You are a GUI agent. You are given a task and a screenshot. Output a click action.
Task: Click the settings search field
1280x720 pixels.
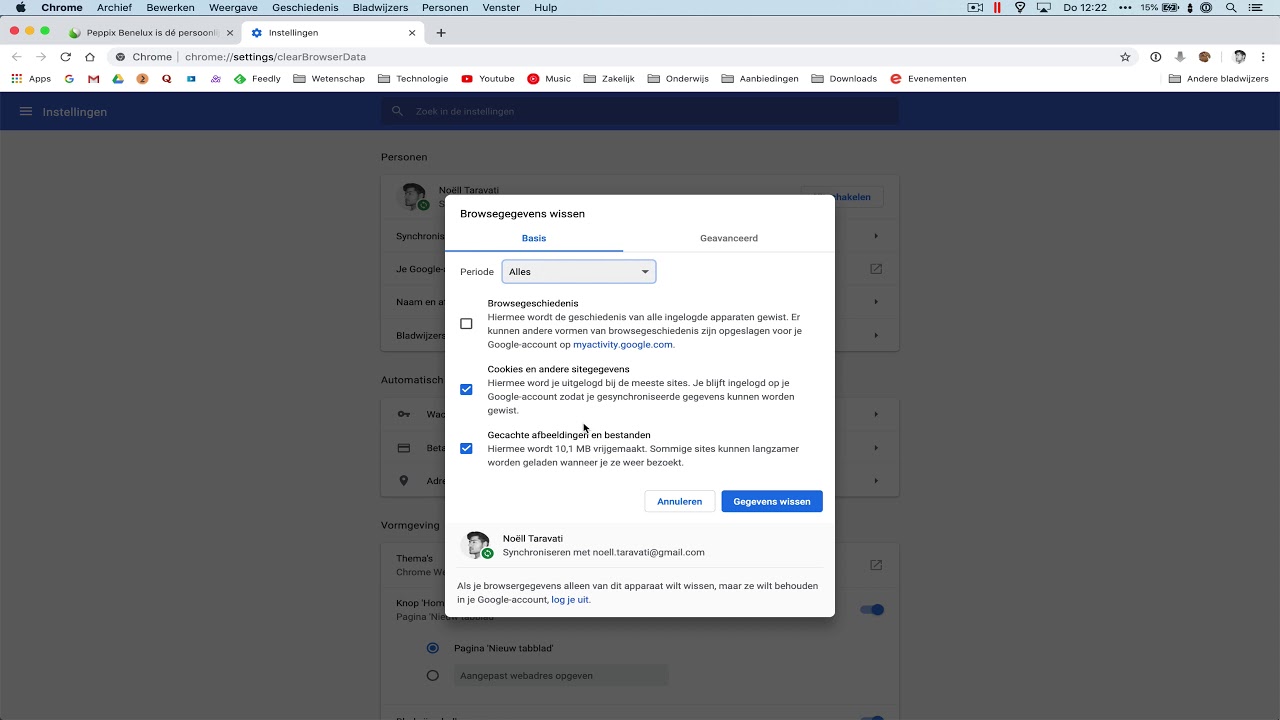click(x=640, y=112)
